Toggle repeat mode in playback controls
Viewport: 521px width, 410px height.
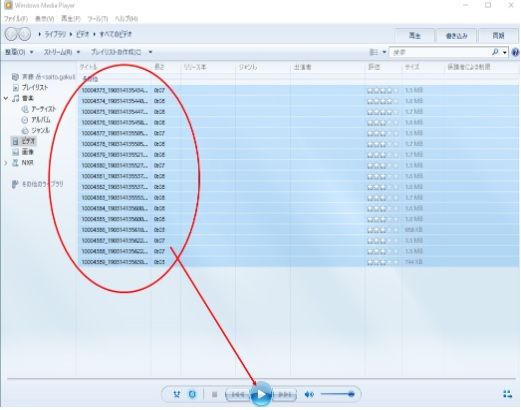[x=192, y=395]
